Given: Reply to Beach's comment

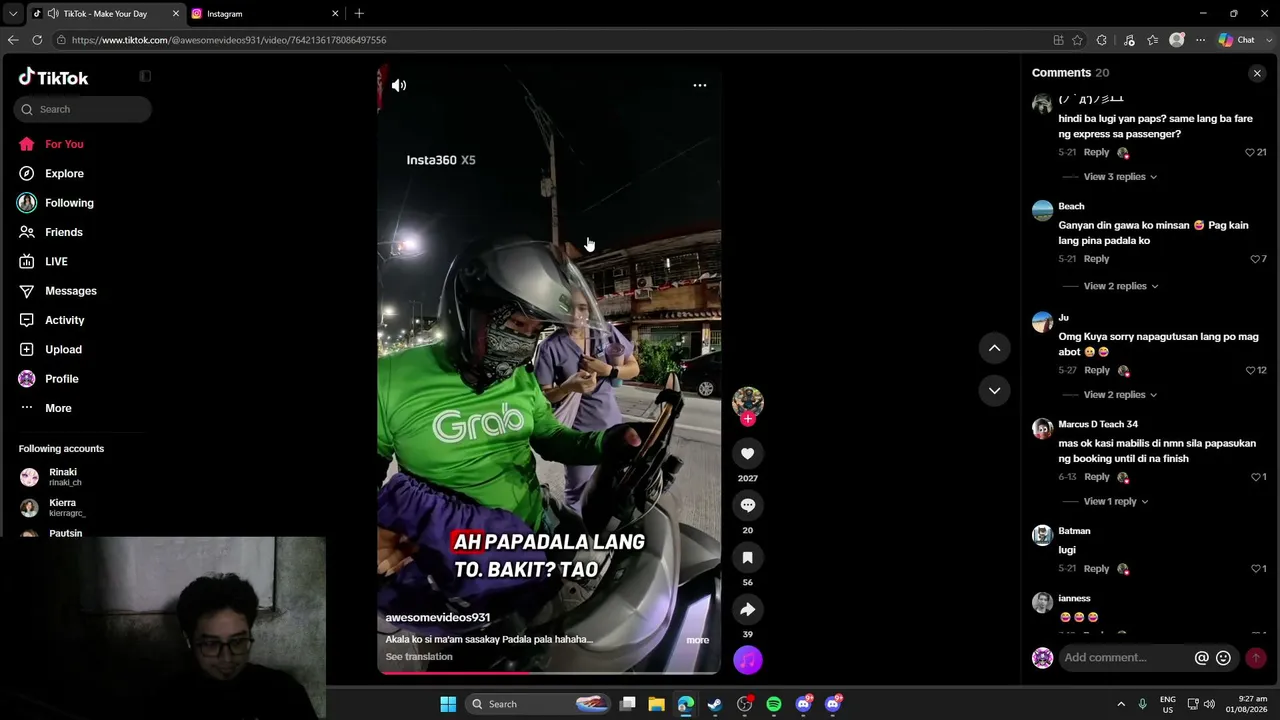Looking at the screenshot, I should pos(1096,259).
